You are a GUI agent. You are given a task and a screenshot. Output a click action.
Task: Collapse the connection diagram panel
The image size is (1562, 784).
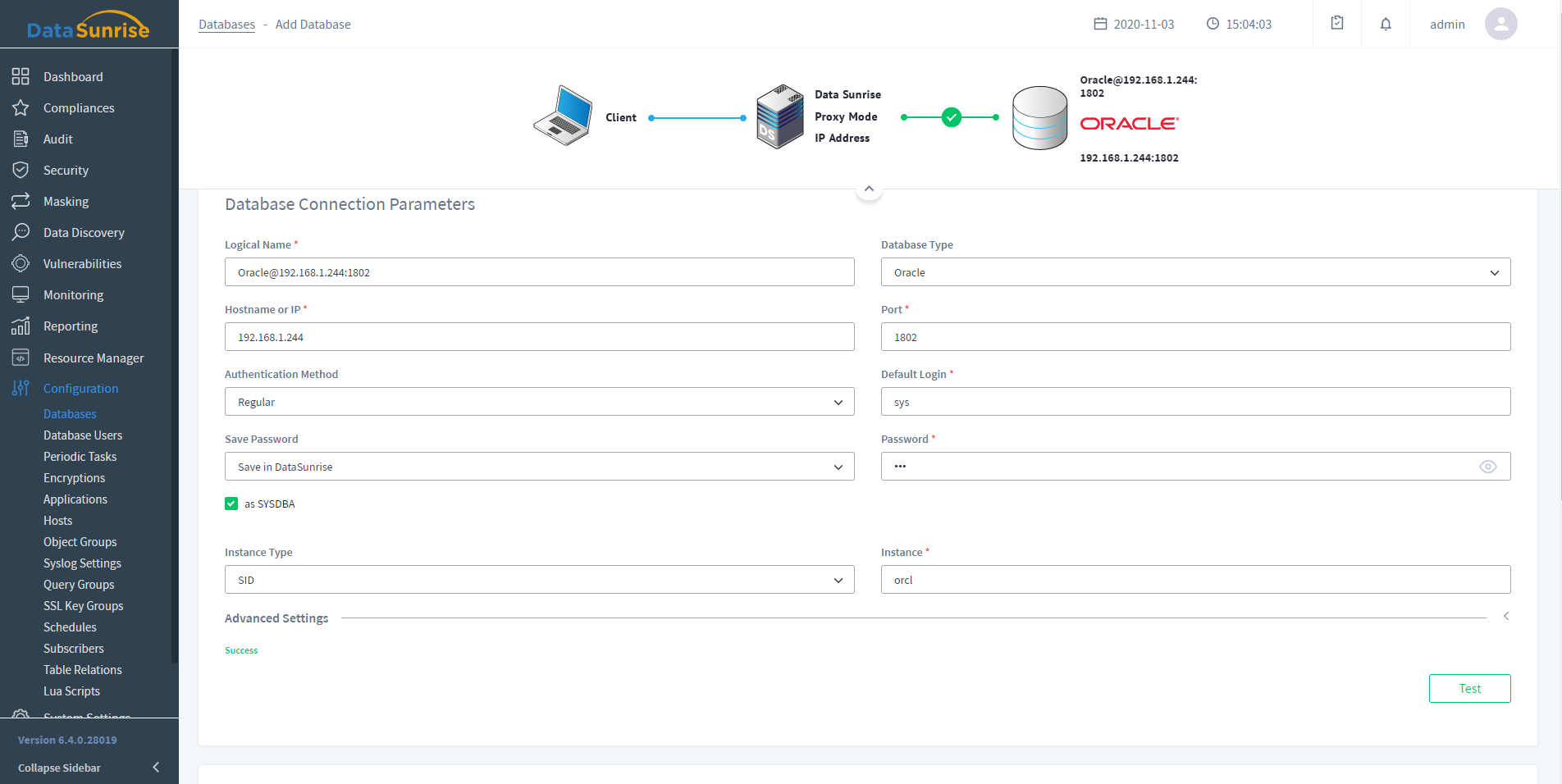[869, 189]
